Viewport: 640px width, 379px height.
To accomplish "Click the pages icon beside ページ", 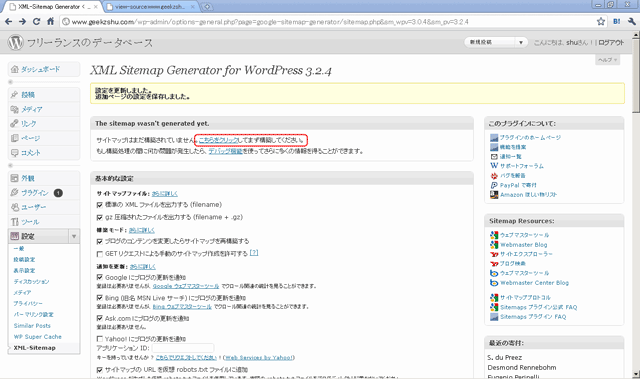I will [14, 138].
